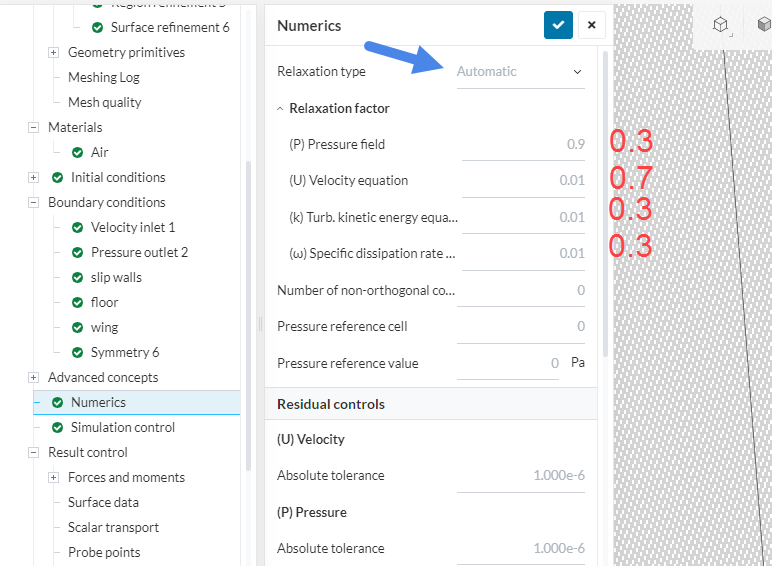Select the Pressure outlet 2 boundary condition
This screenshot has height=566, width=772.
point(139,252)
